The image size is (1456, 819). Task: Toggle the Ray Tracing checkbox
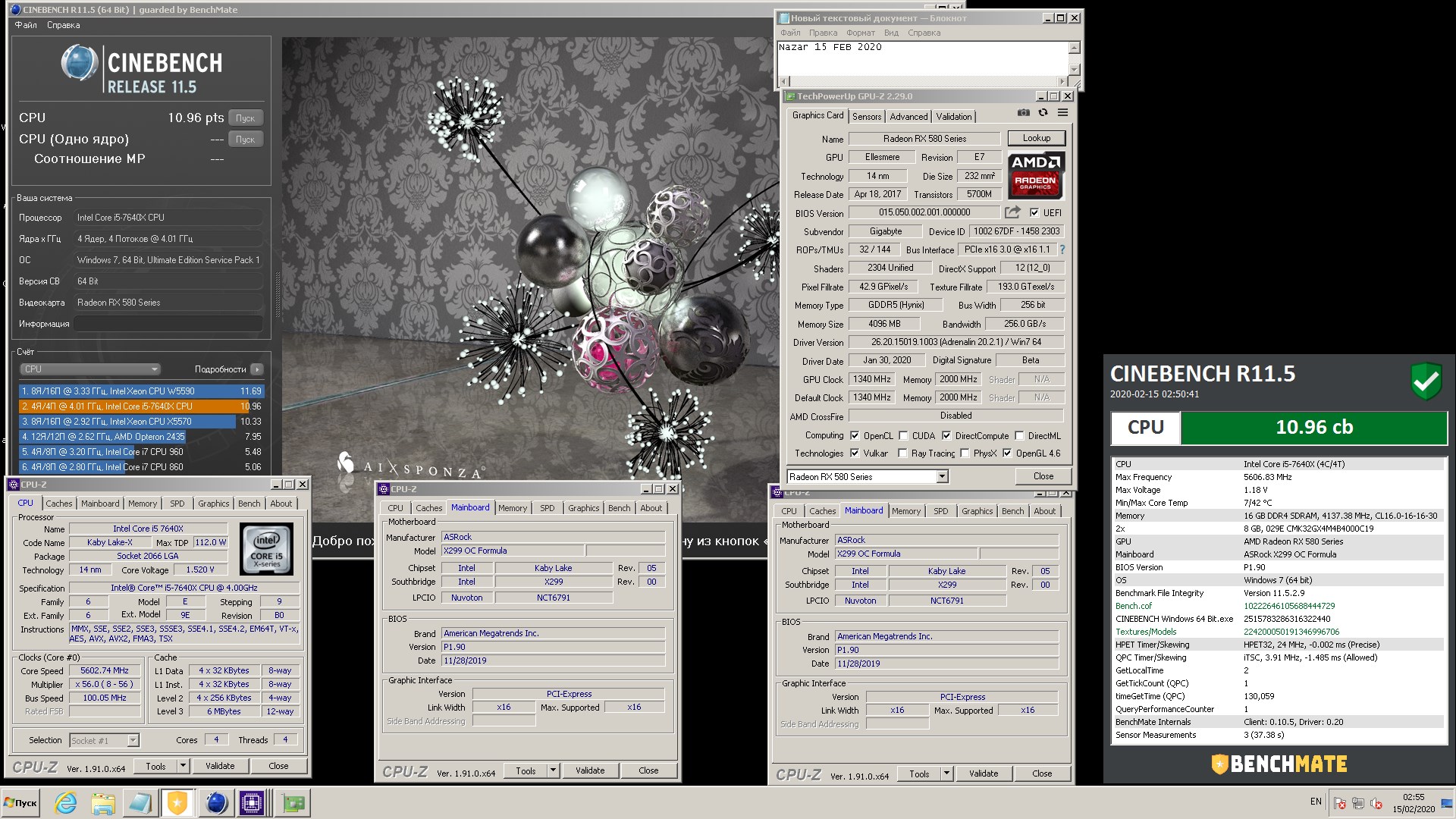point(902,453)
